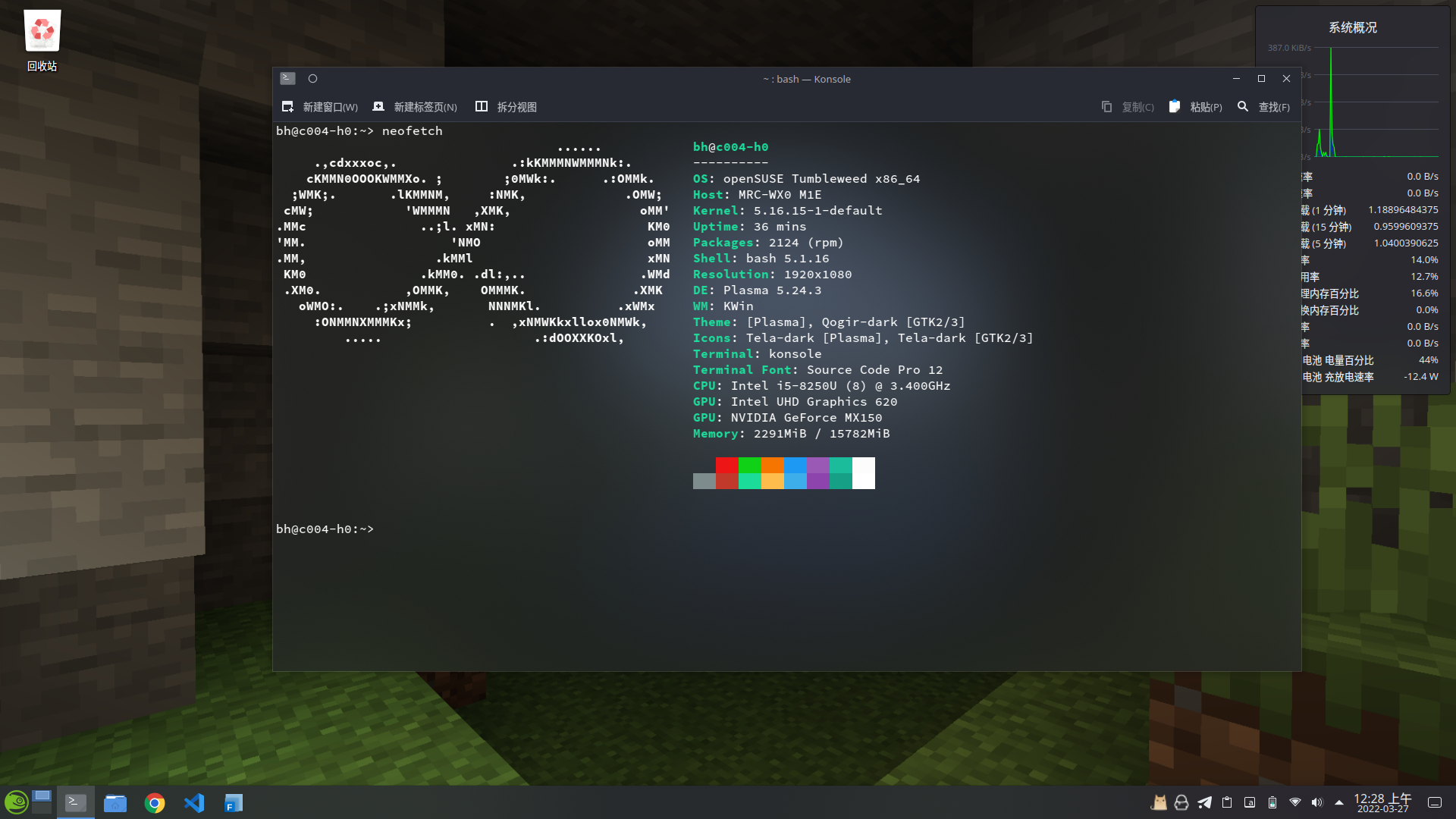The width and height of the screenshot is (1456, 819).
Task: Launch Google Chrome from the taskbar
Action: click(x=155, y=803)
